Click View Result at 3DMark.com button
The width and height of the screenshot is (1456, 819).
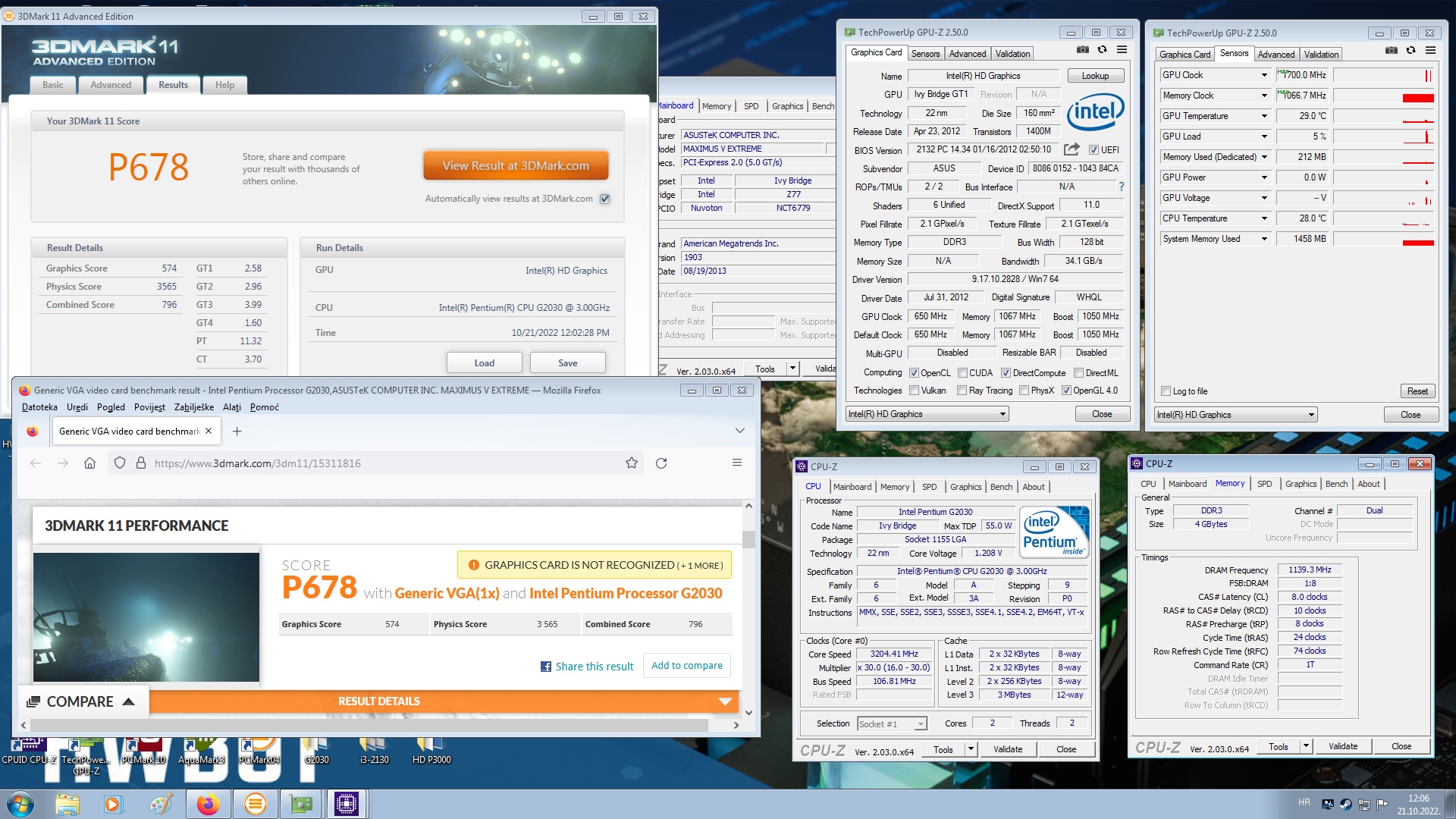pos(516,165)
